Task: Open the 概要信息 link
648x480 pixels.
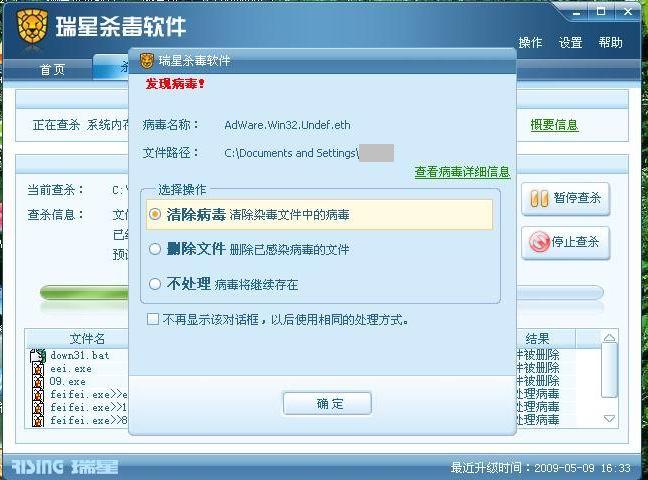Action: point(554,125)
